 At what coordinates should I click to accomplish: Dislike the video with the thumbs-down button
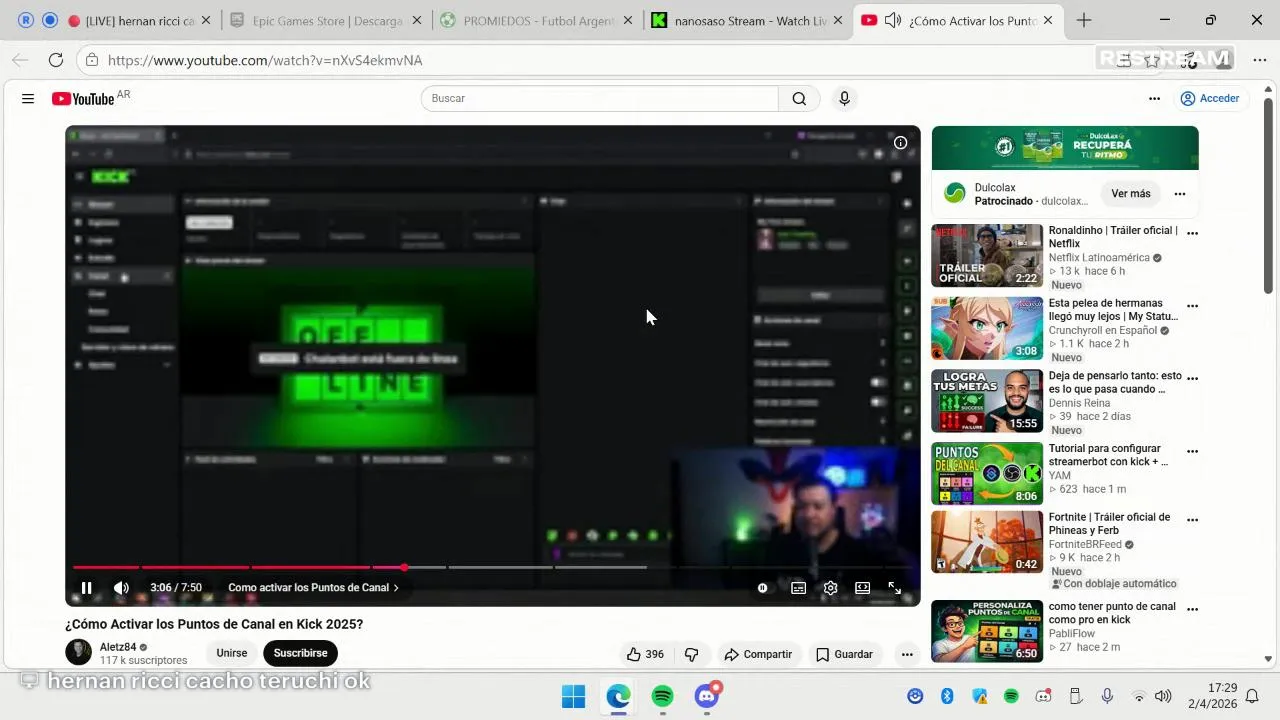pos(691,654)
